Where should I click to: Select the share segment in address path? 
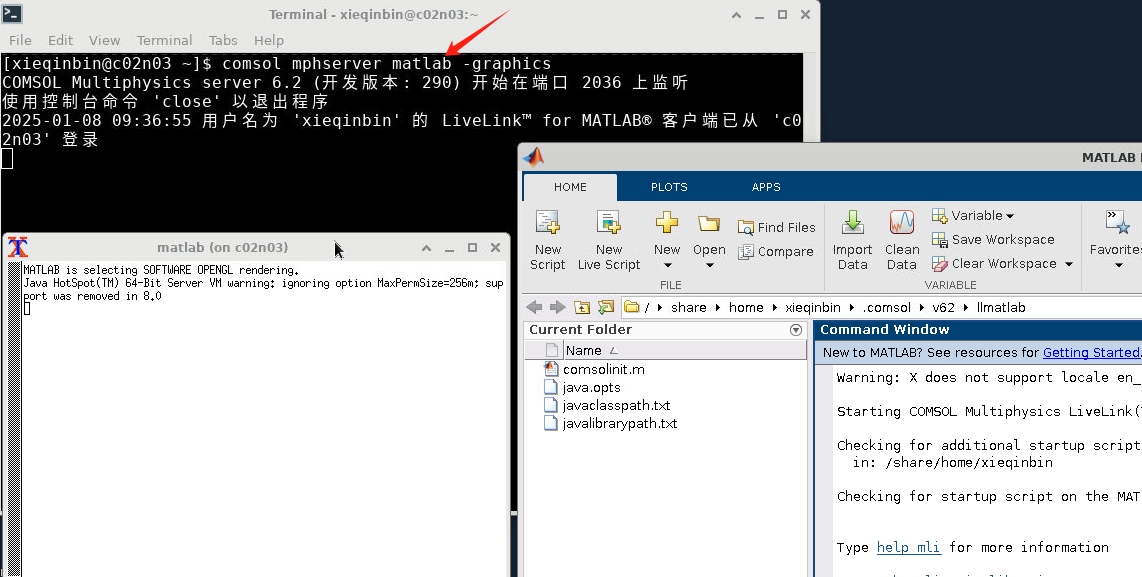pyautogui.click(x=688, y=307)
